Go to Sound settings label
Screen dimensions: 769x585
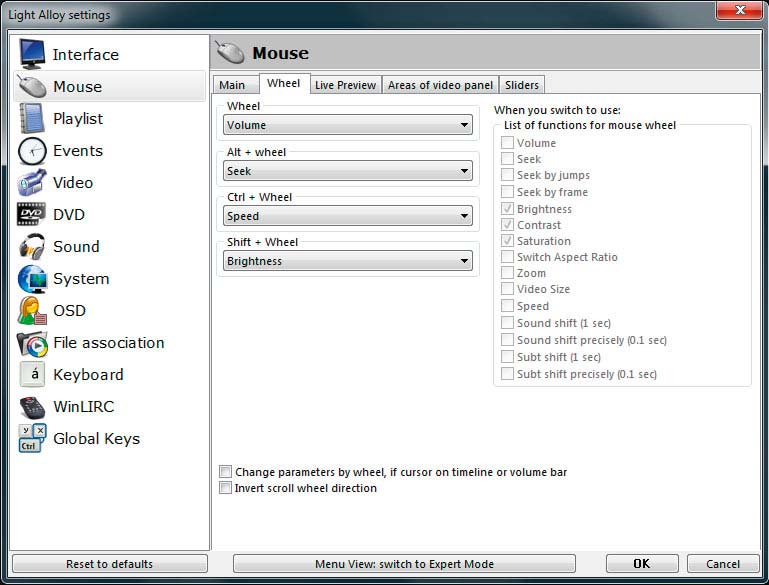coord(76,246)
